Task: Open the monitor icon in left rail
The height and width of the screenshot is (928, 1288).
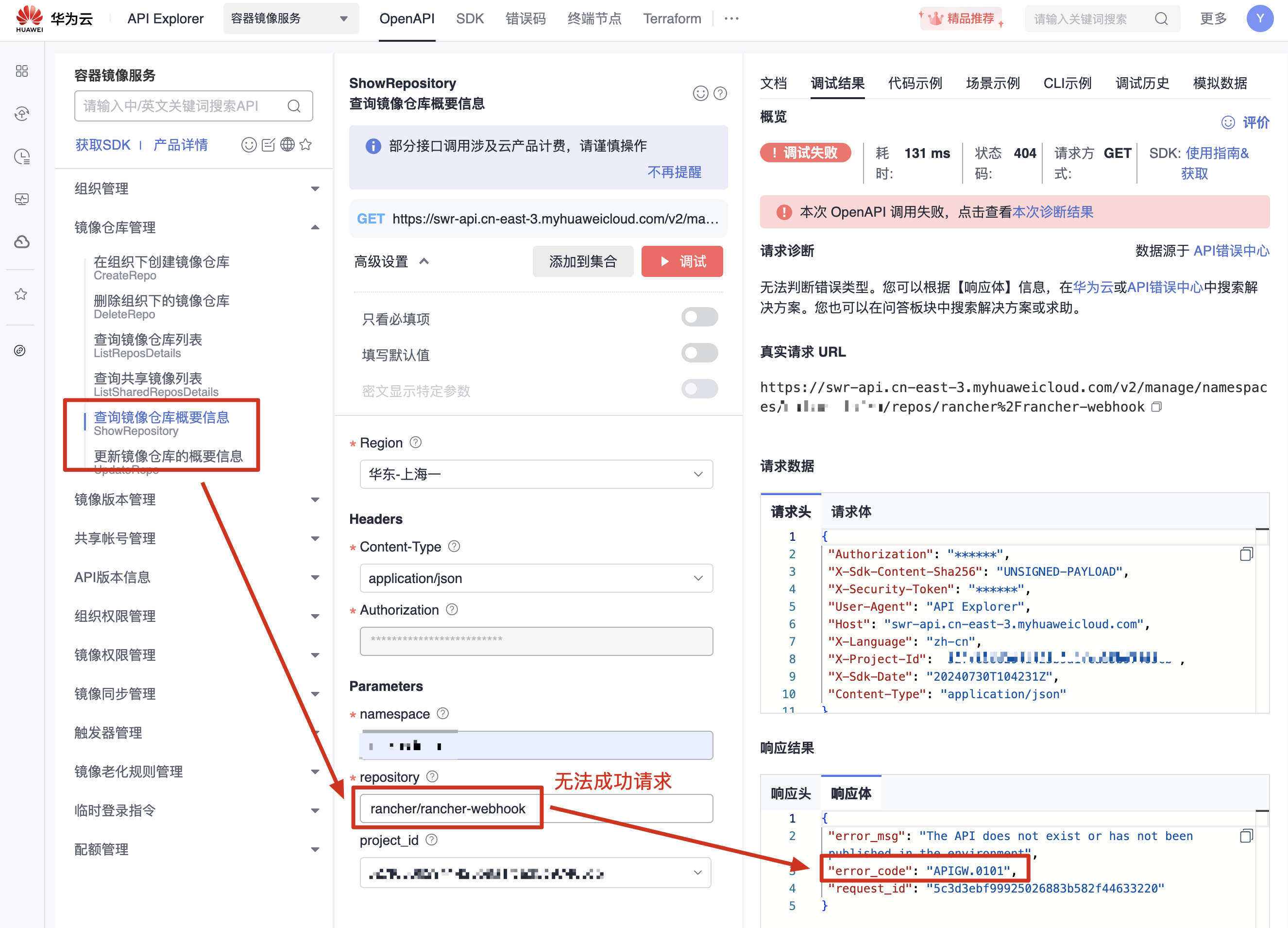Action: coord(21,199)
